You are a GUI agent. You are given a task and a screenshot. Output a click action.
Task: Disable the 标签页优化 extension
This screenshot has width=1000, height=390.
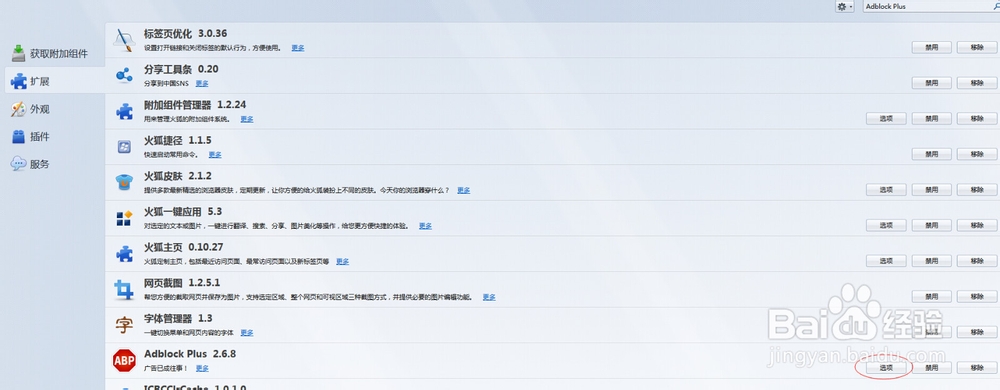[932, 48]
